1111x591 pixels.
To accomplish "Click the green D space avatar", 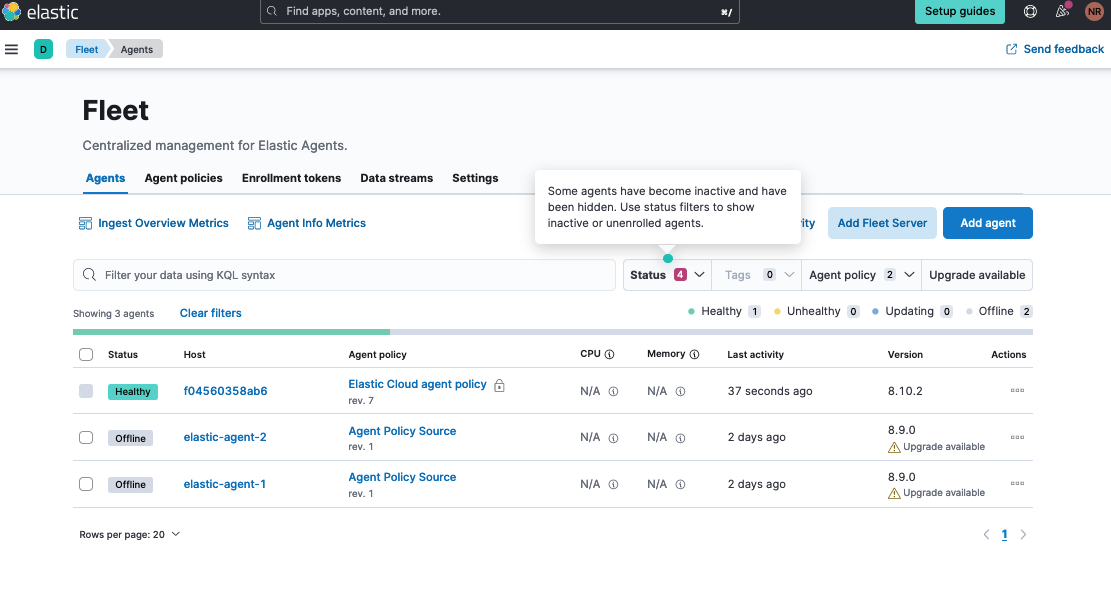I will point(43,49).
